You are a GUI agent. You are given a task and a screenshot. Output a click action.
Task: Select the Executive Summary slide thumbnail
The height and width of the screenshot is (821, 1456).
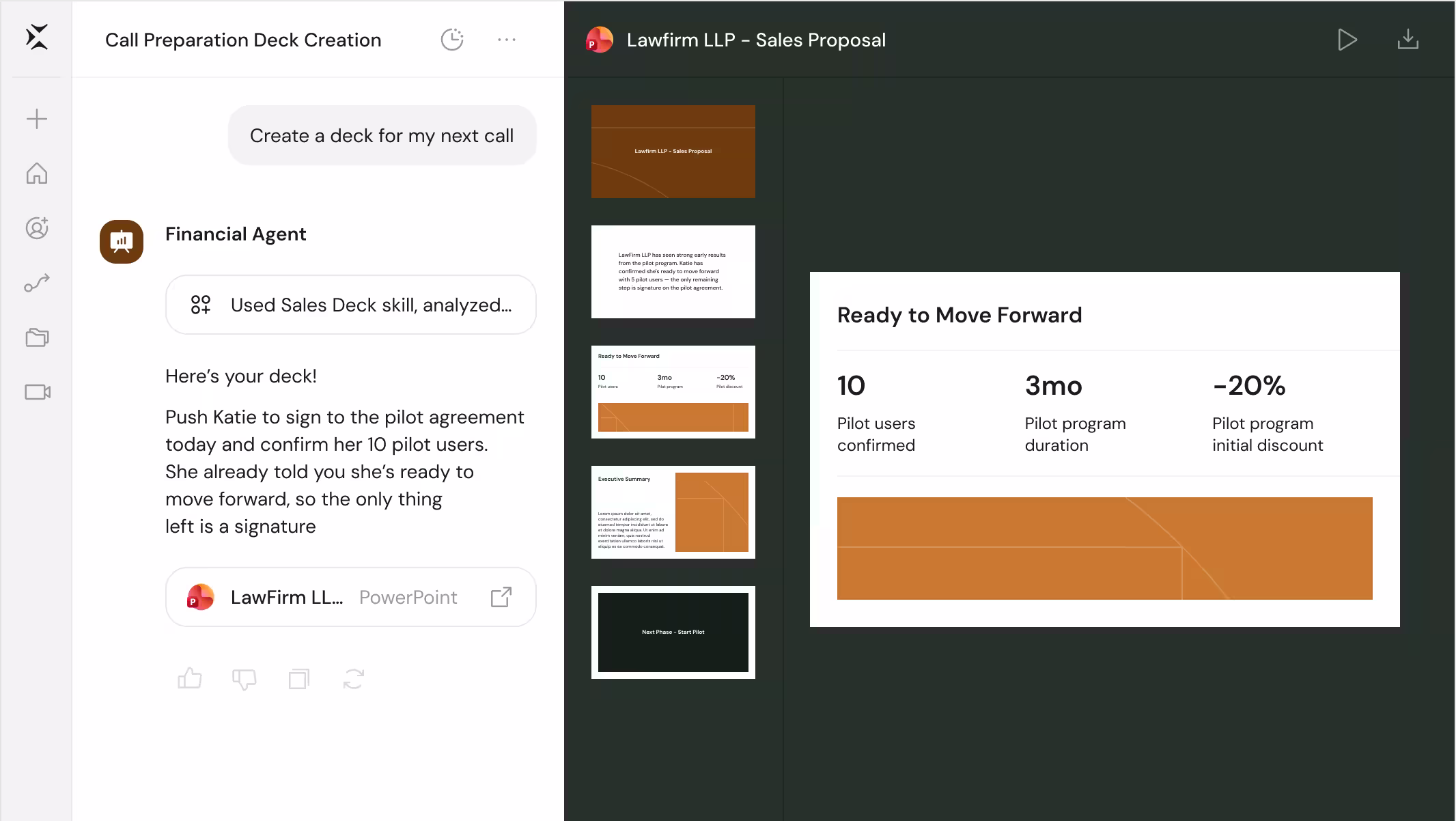click(x=673, y=512)
